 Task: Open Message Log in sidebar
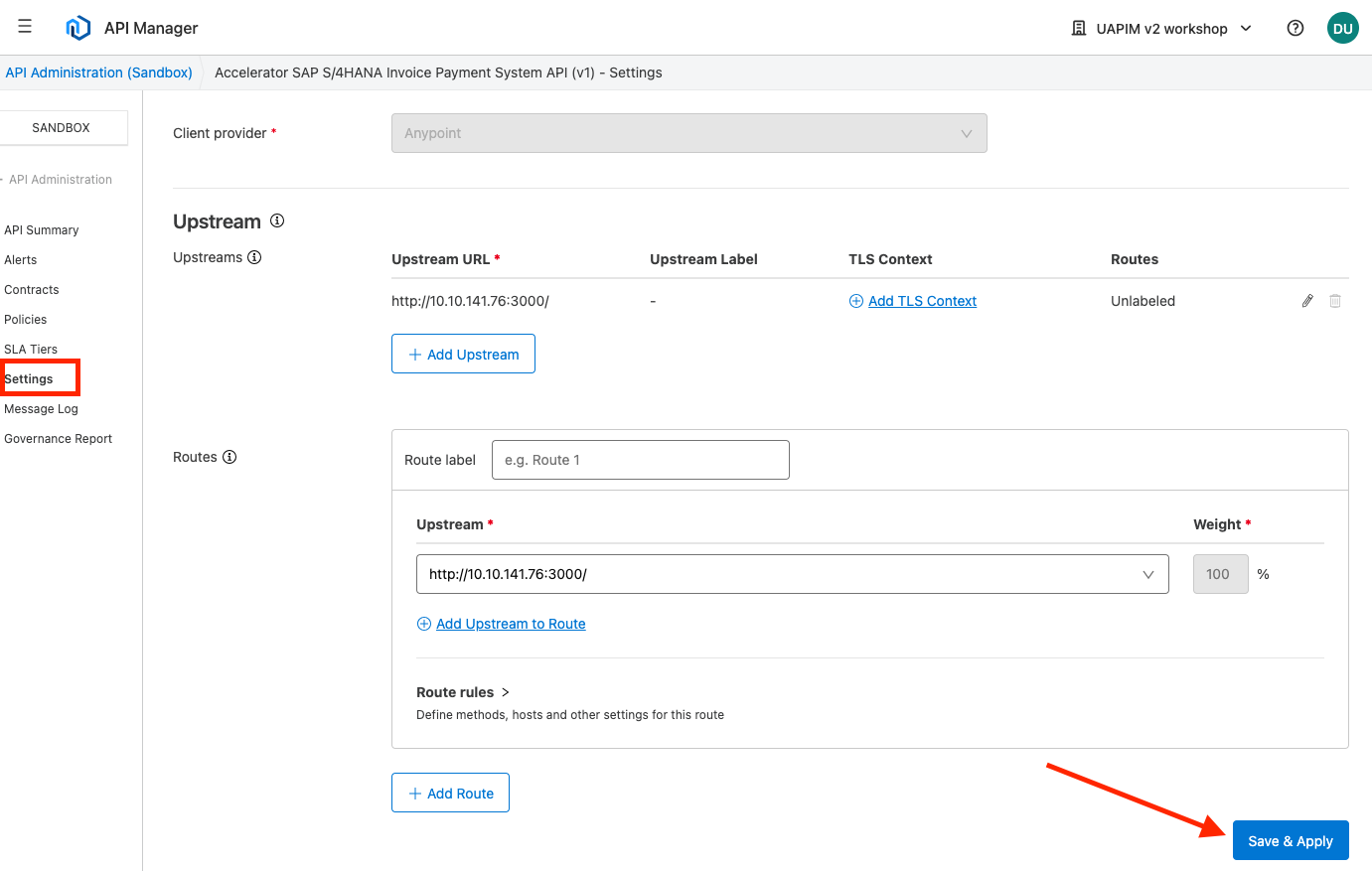coord(42,409)
